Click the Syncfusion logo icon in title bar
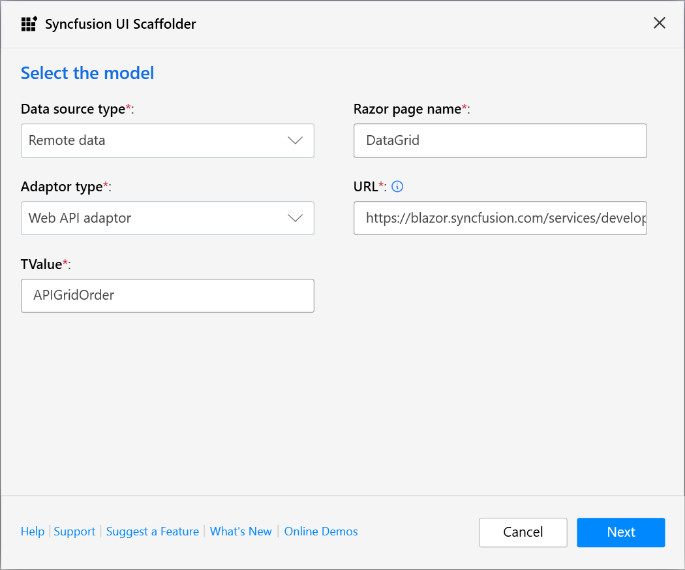 (x=29, y=24)
